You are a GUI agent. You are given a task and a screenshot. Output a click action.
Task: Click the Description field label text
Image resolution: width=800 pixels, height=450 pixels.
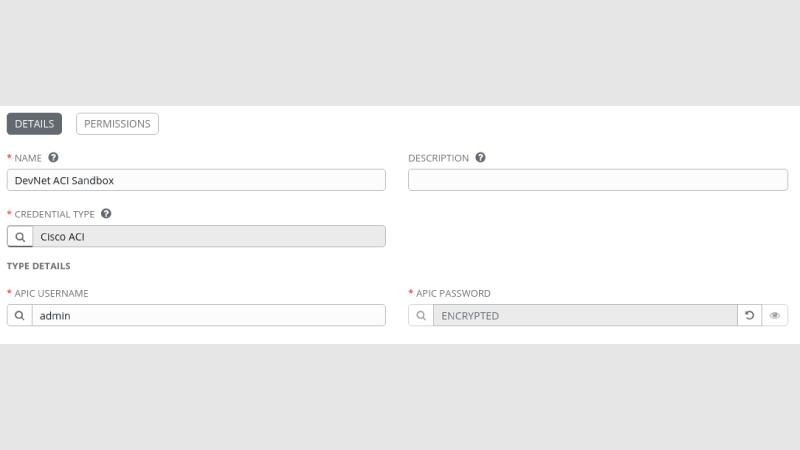pos(438,158)
